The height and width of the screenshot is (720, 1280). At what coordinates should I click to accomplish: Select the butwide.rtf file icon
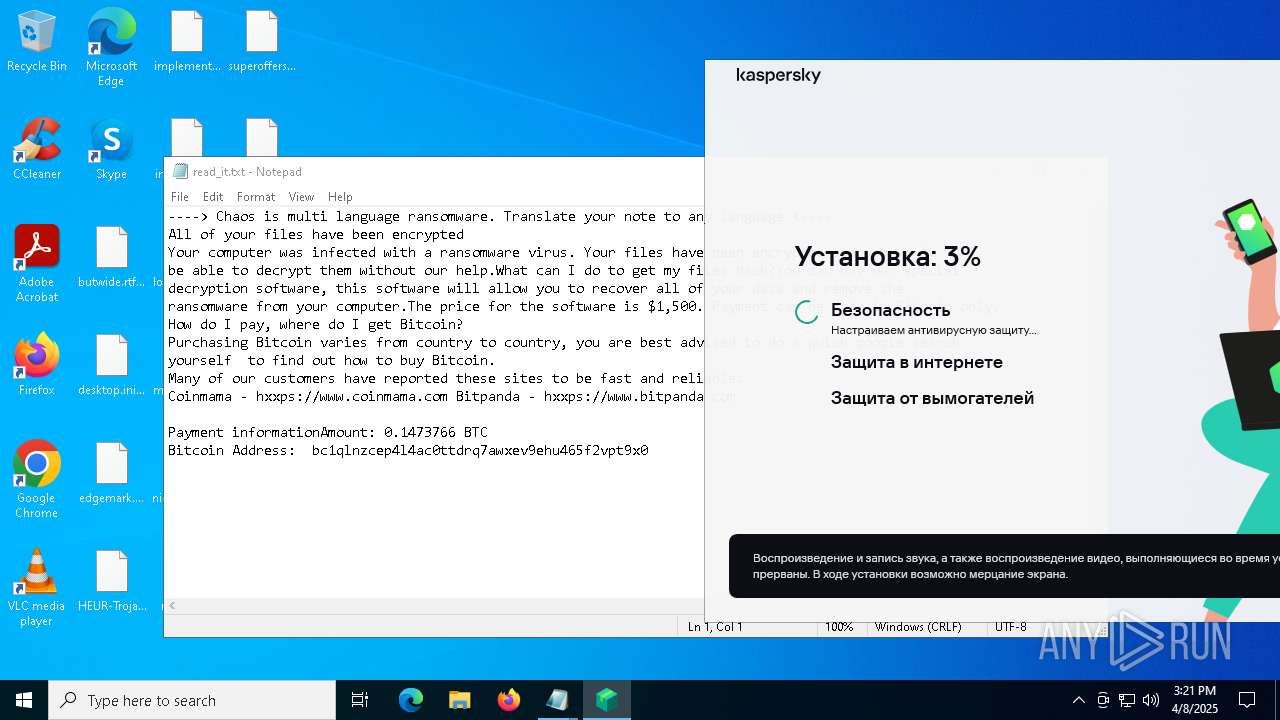click(x=111, y=257)
